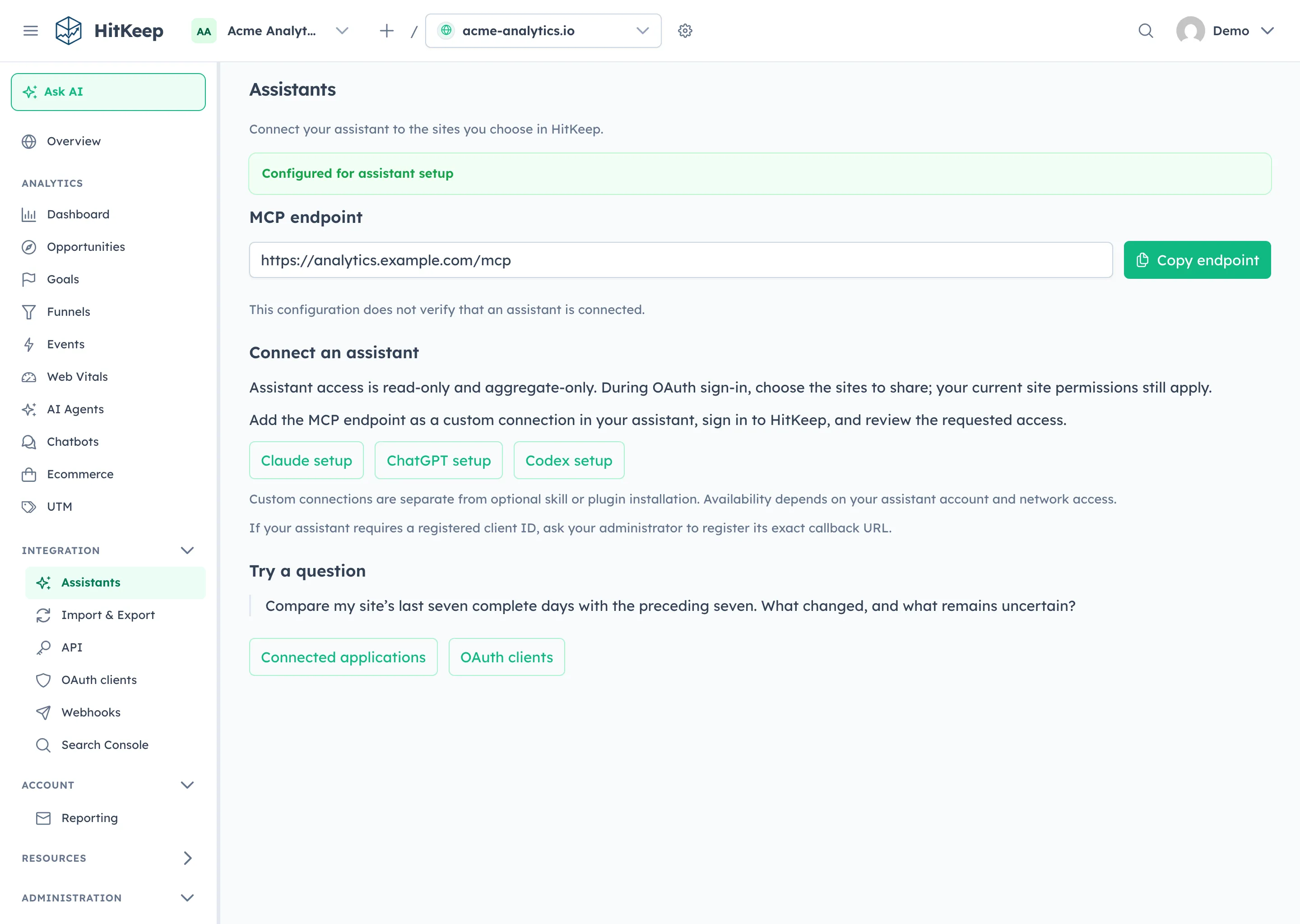1300x924 pixels.
Task: Click the Funnels filter icon
Action: click(29, 312)
